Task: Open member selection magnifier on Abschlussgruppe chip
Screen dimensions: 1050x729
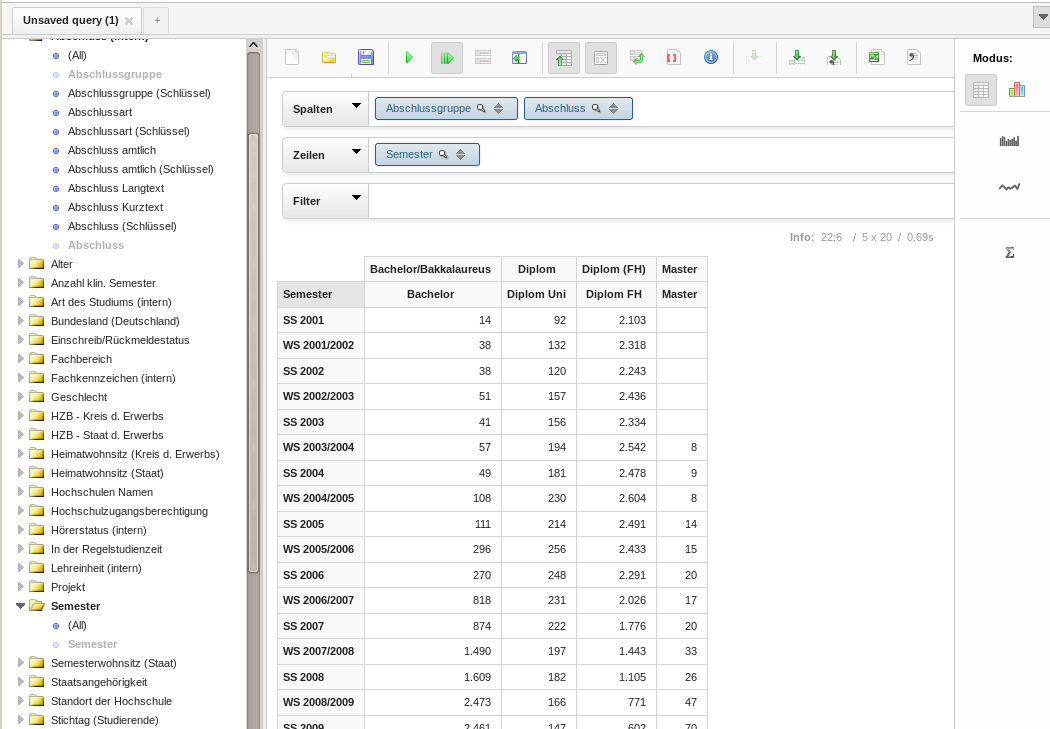Action: point(481,108)
